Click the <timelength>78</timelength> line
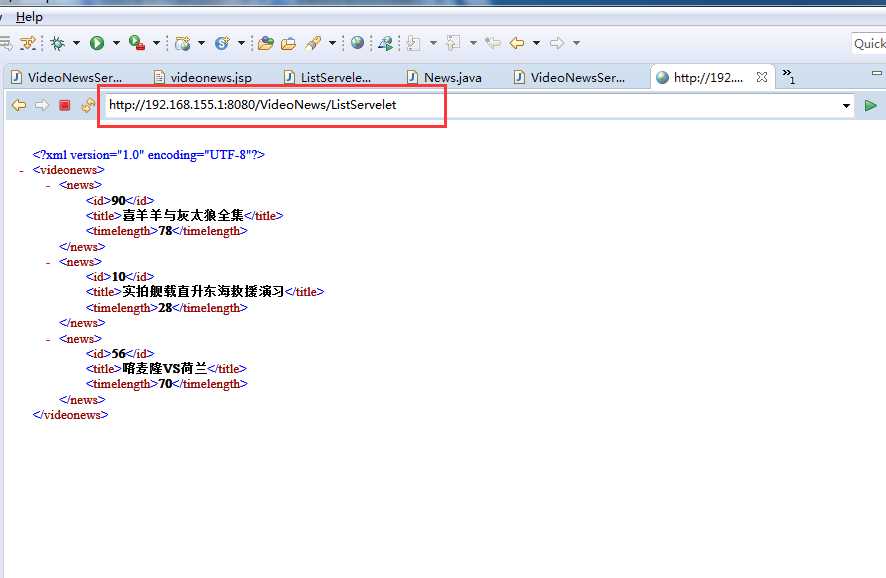 click(167, 231)
